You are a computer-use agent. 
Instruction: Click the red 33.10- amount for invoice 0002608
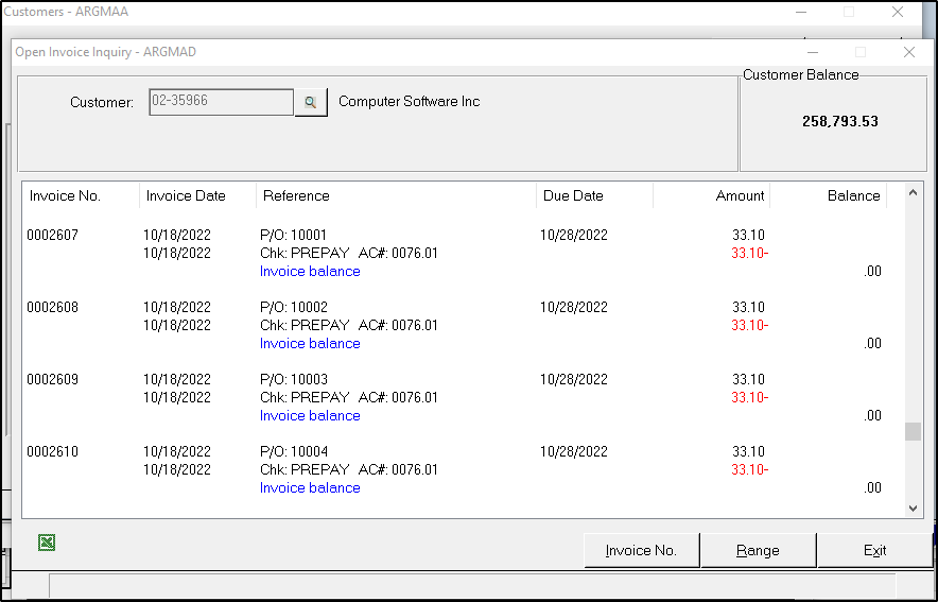(x=750, y=325)
